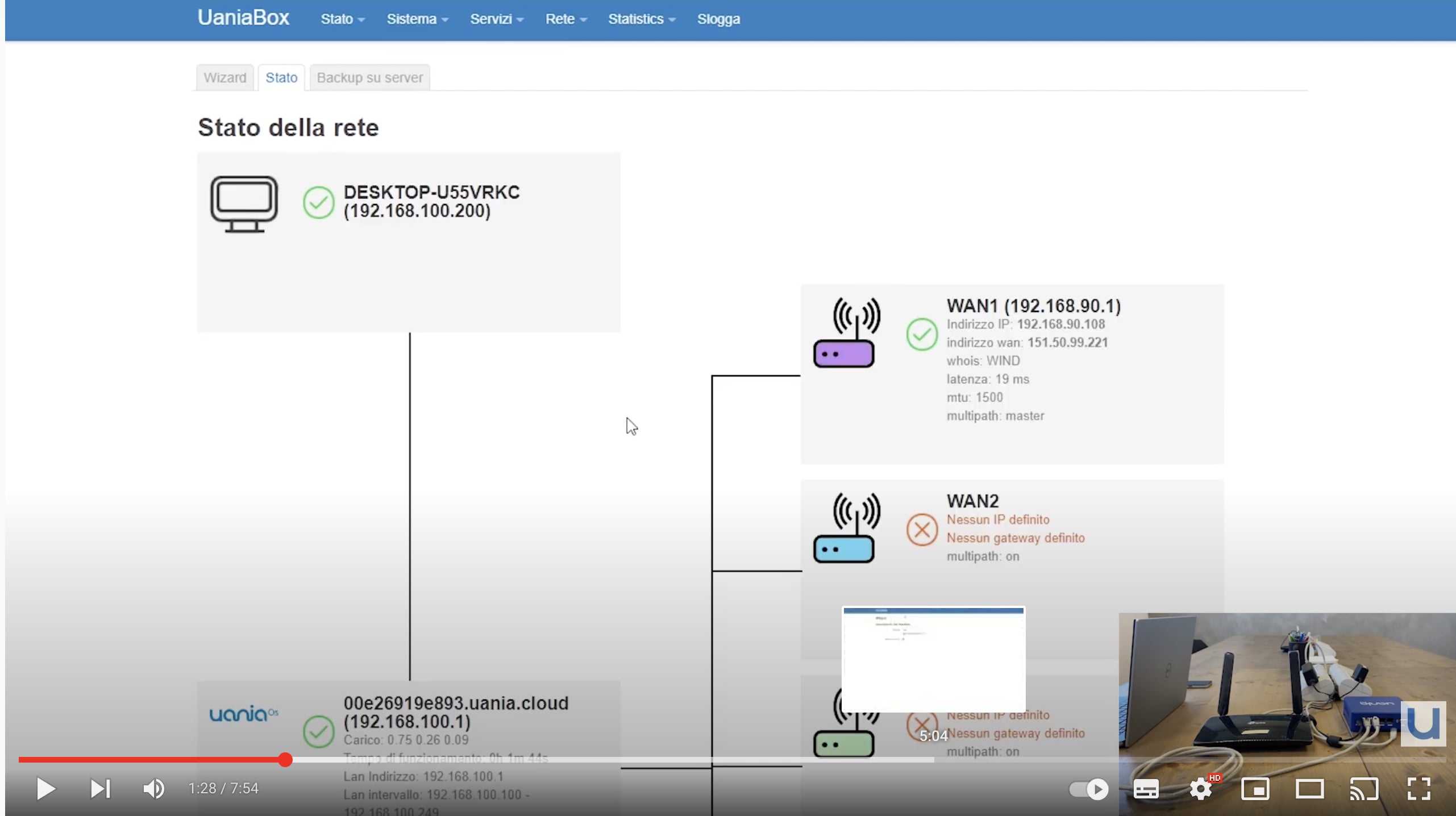Click the WAN2 title

pos(972,501)
